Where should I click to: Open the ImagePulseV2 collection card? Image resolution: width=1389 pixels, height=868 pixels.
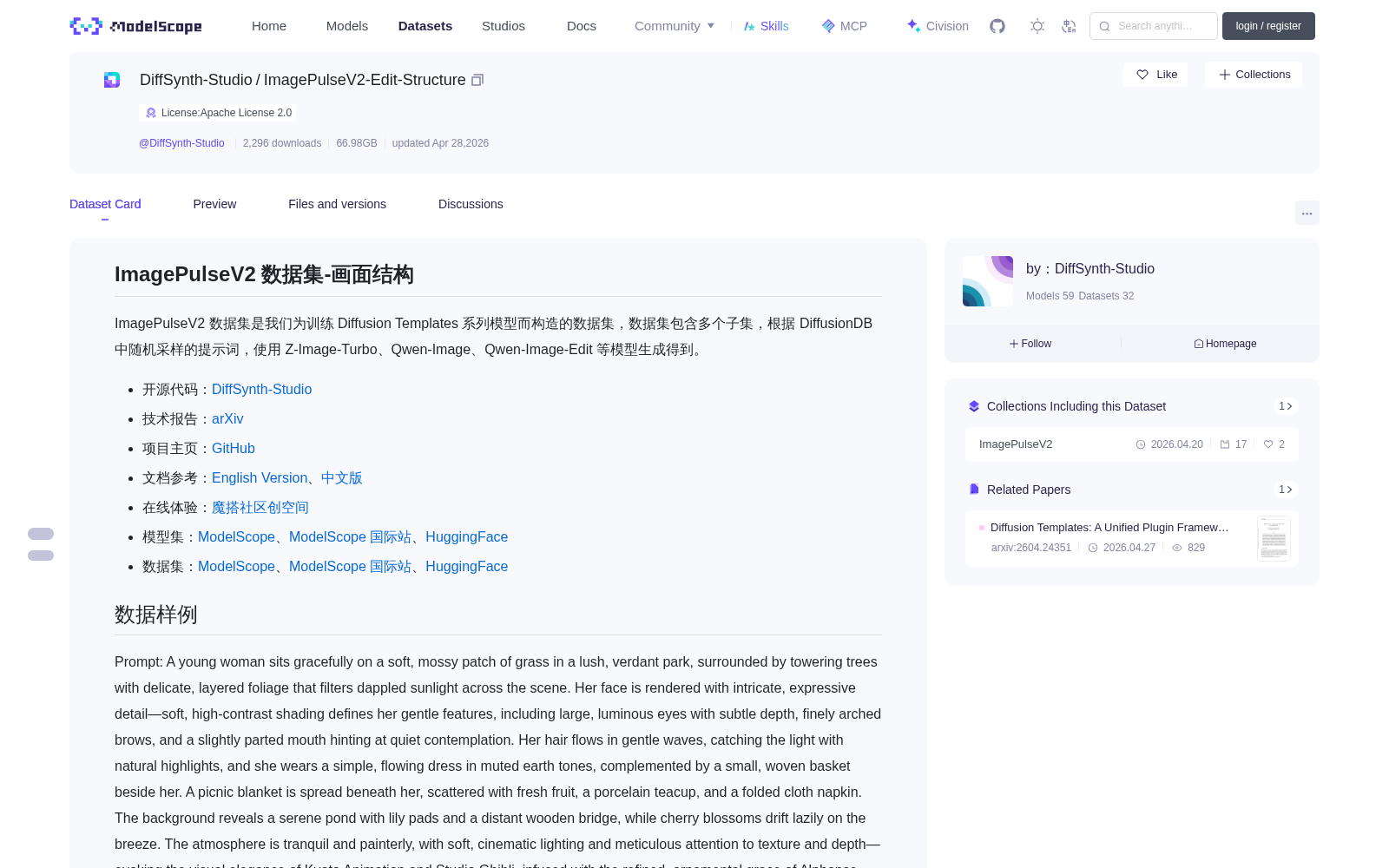(x=1132, y=444)
